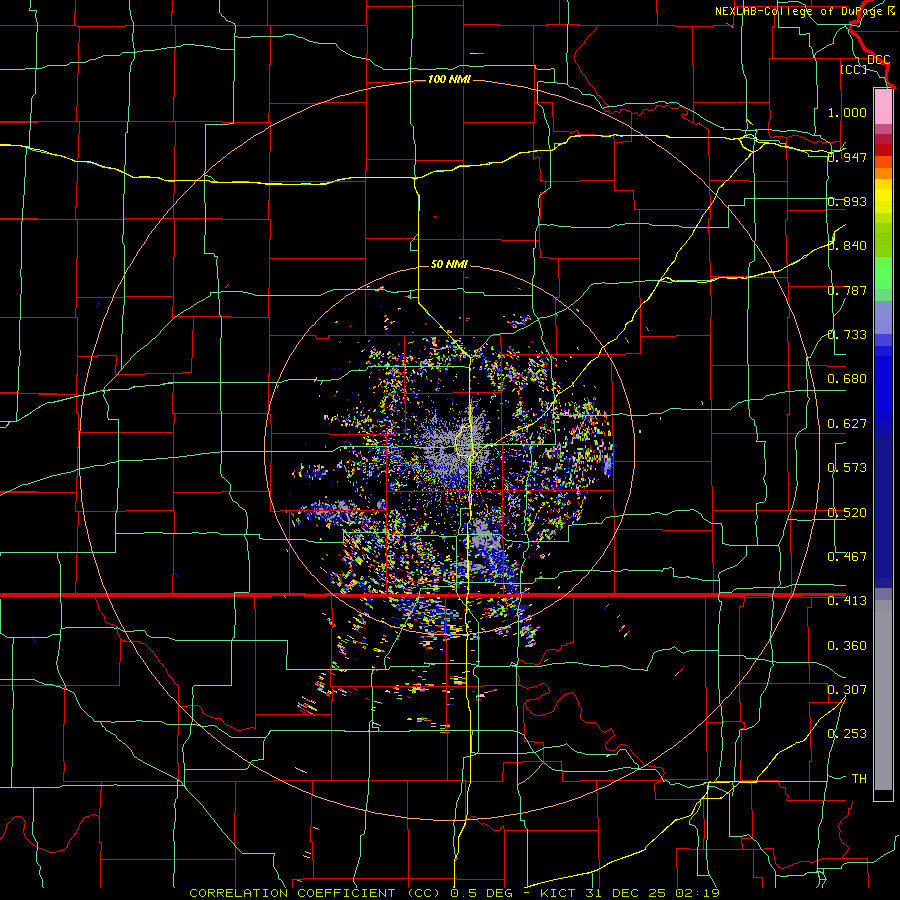The width and height of the screenshot is (900, 900).
Task: Select the 0.573 scale value
Action: pyautogui.click(x=847, y=468)
